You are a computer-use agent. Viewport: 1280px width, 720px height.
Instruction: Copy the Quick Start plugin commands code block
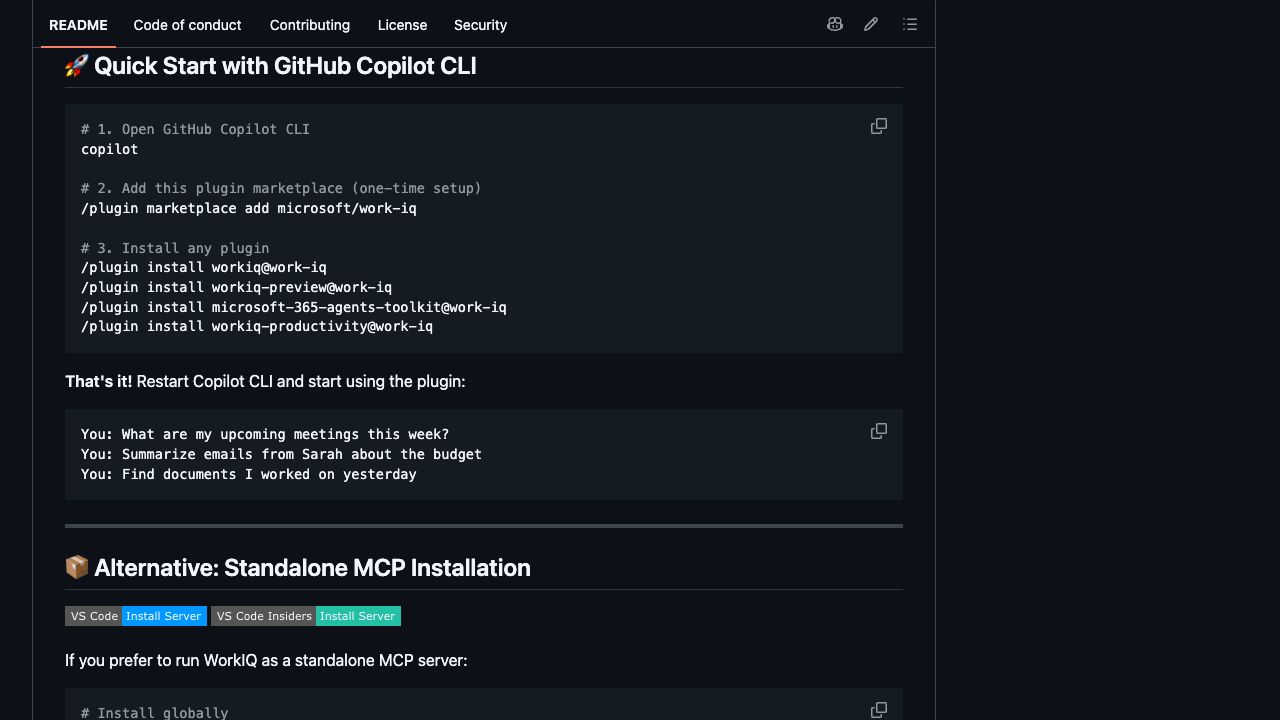click(879, 126)
